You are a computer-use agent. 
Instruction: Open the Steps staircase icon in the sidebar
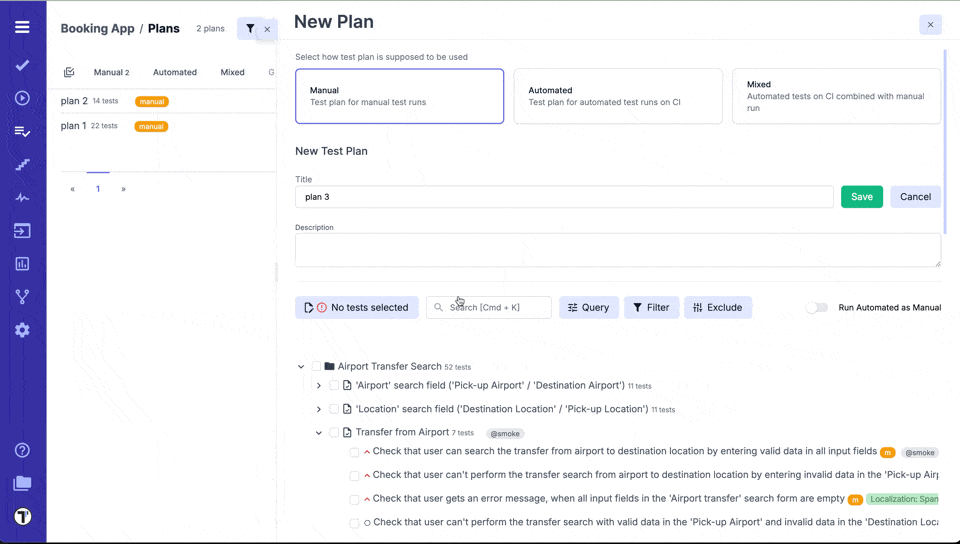tap(22, 164)
